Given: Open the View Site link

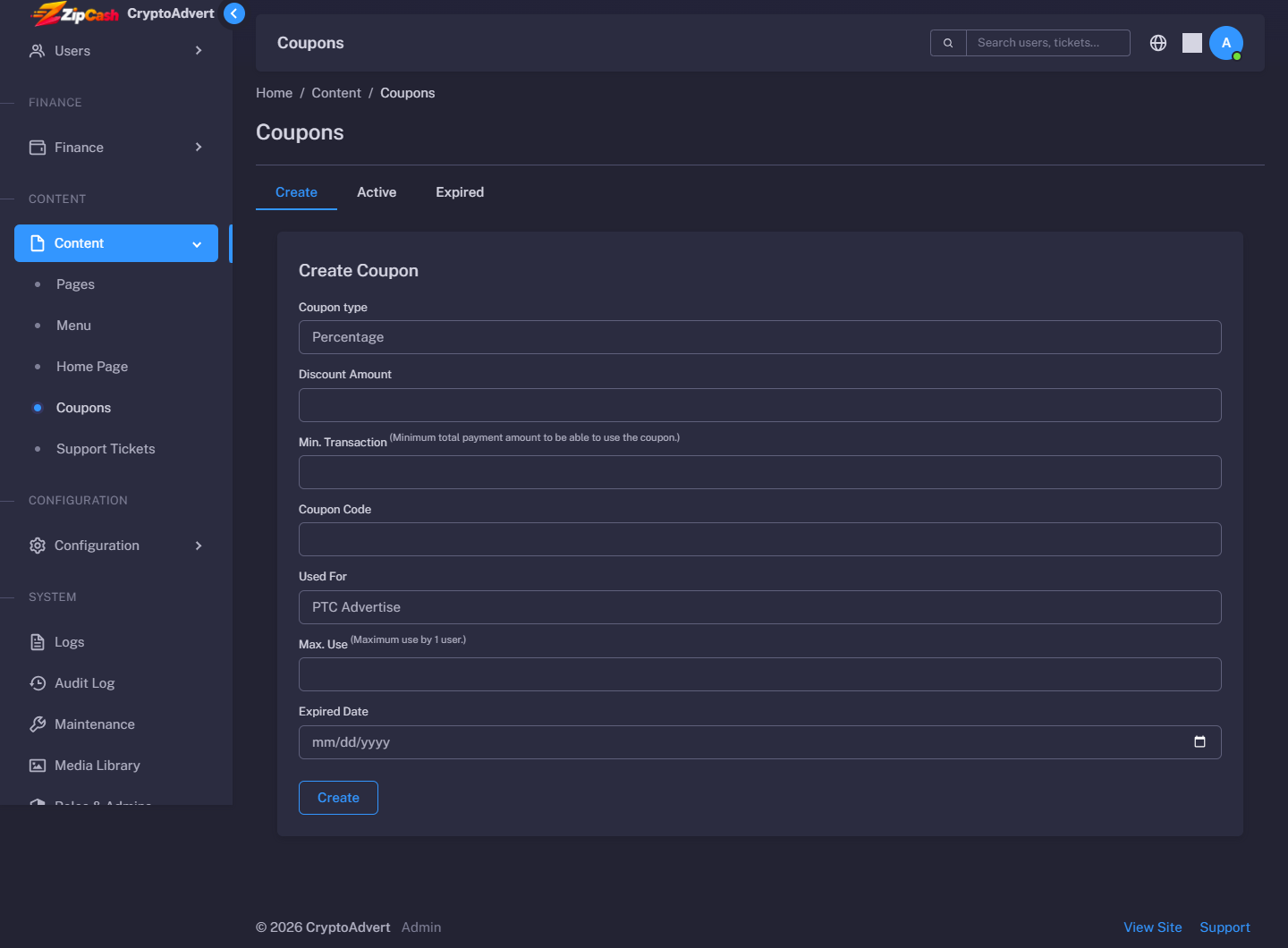Looking at the screenshot, I should 1153,927.
